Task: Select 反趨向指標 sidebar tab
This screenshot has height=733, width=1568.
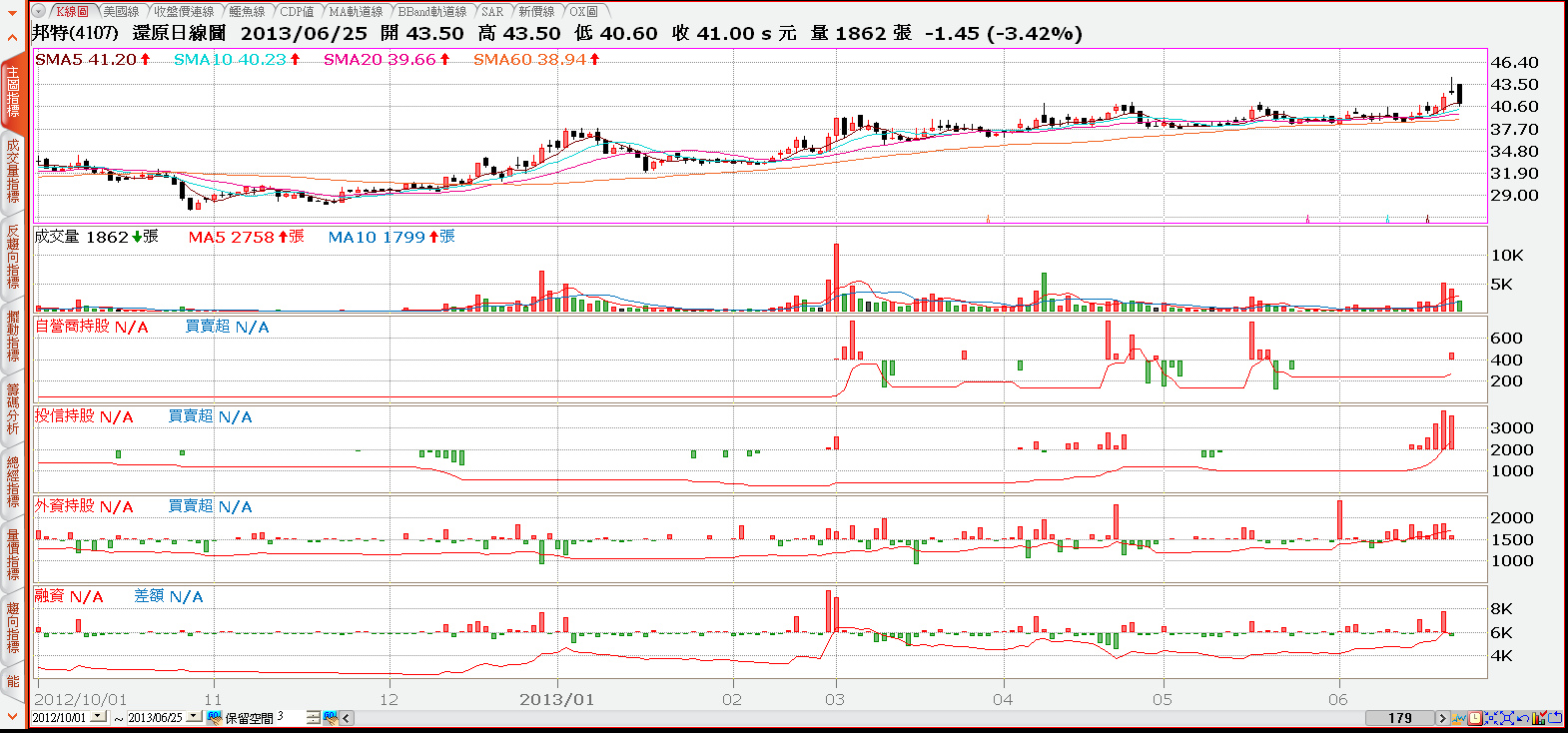Action: coord(12,258)
